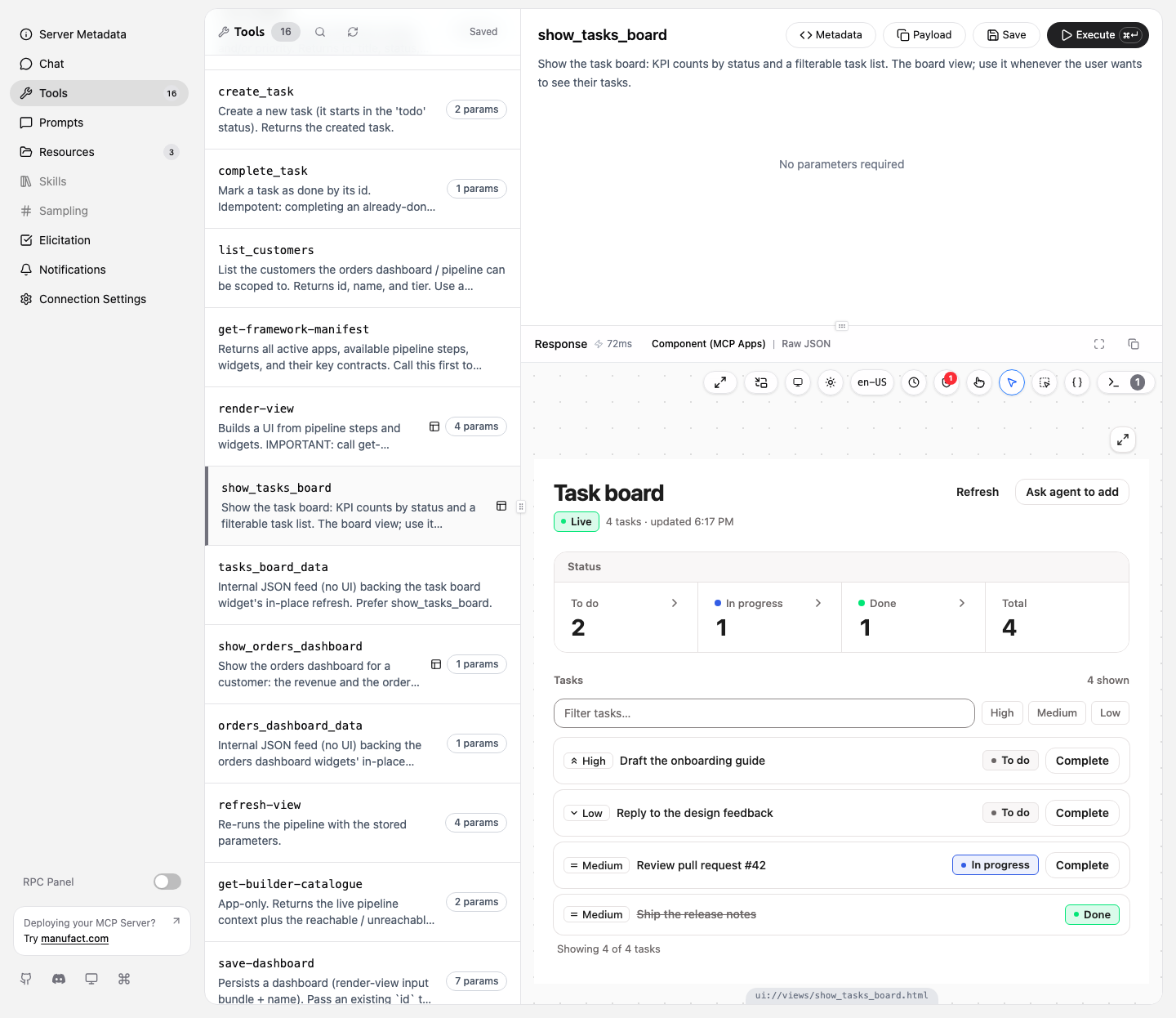Viewport: 1176px width, 1018px height.
Task: Toggle the Medium priority filter chip
Action: point(1057,713)
